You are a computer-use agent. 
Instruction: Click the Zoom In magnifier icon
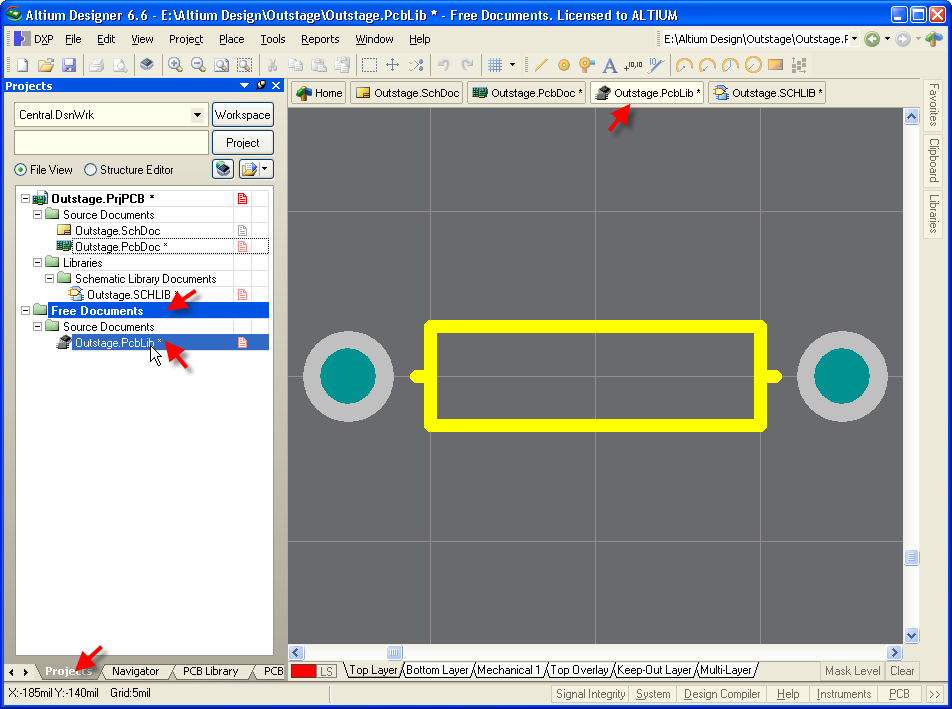pos(175,65)
